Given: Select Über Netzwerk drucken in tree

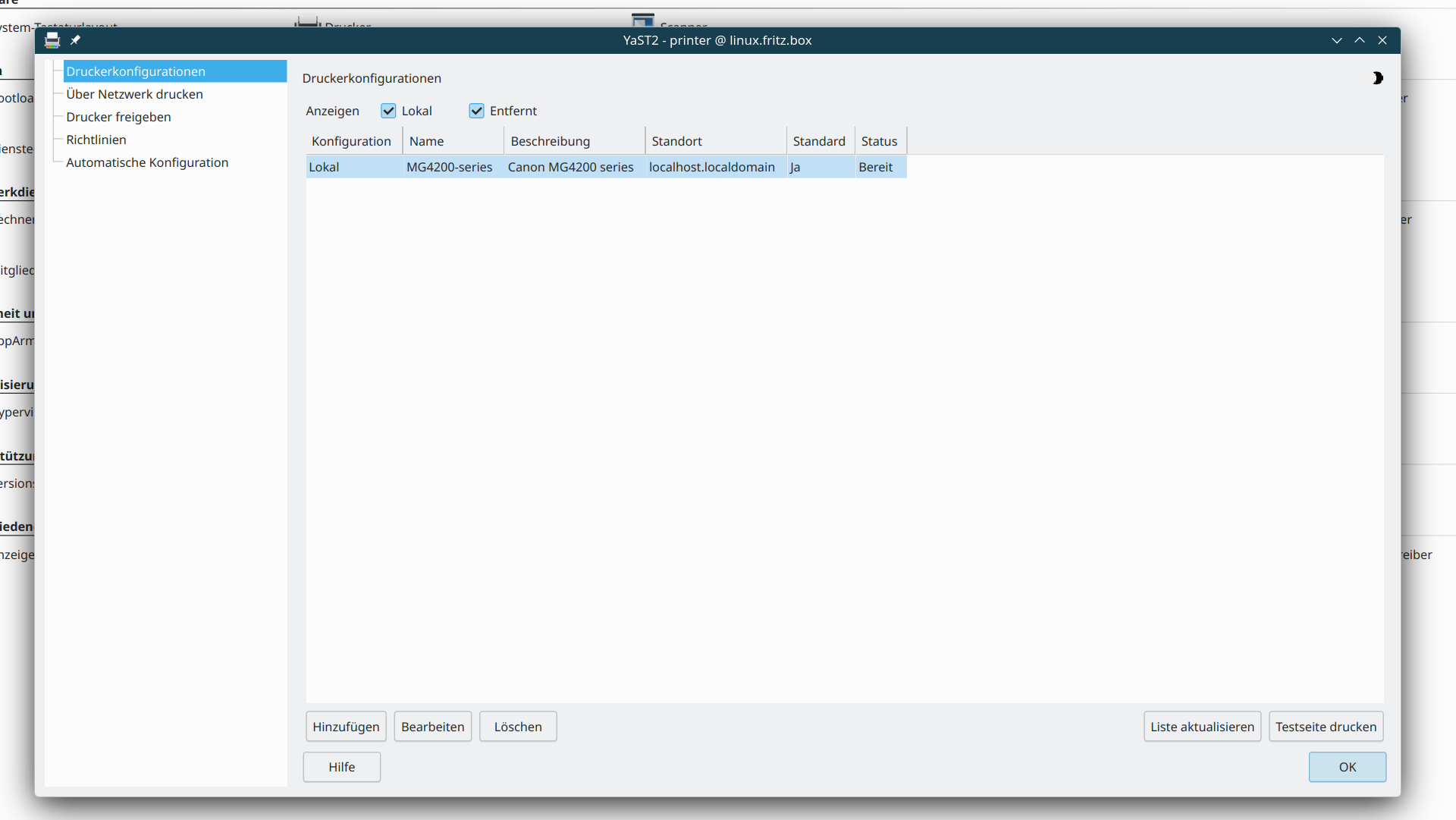Looking at the screenshot, I should (x=134, y=94).
